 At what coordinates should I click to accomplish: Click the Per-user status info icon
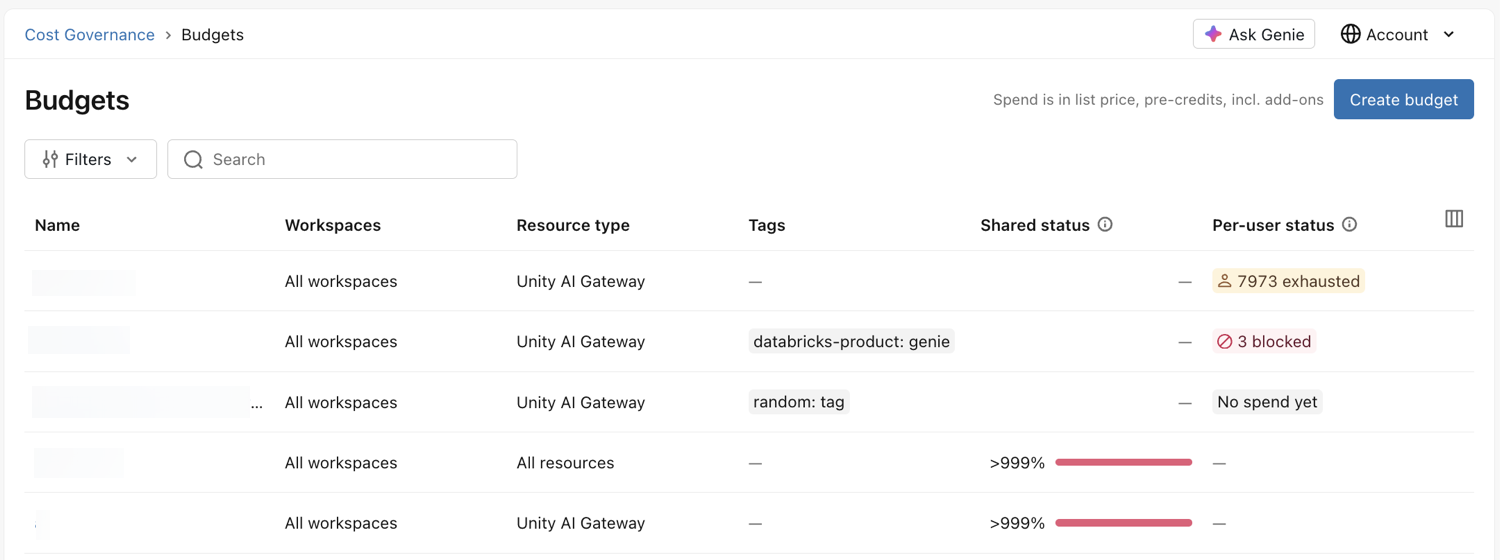1349,225
